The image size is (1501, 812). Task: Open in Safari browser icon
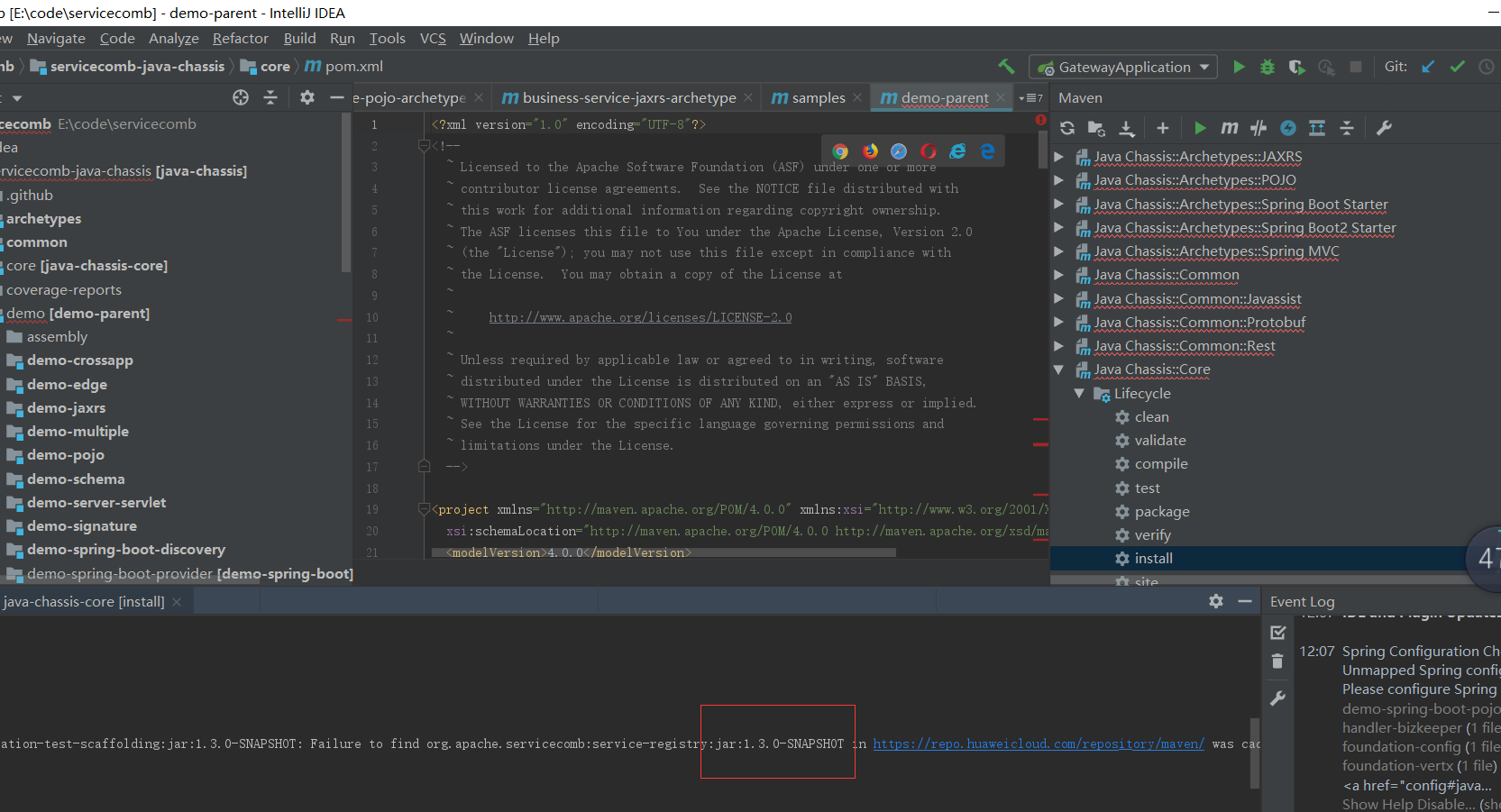pos(899,151)
